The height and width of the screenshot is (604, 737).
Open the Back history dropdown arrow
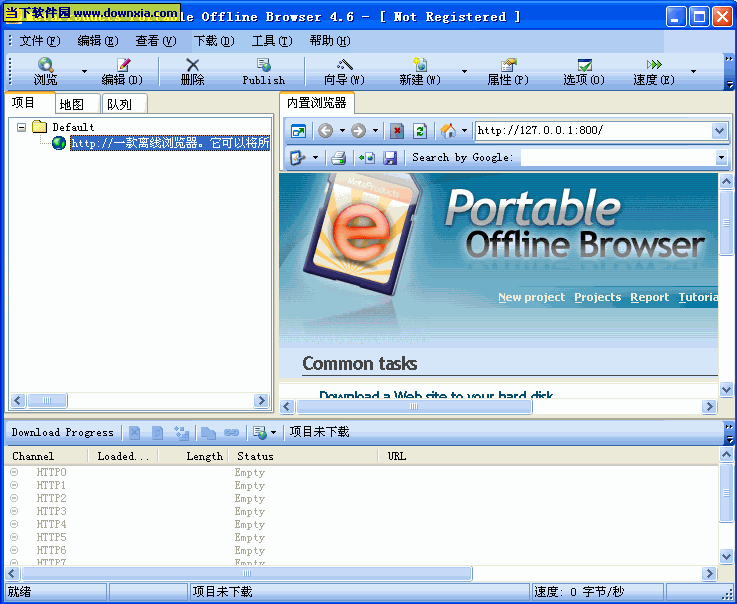[342, 131]
